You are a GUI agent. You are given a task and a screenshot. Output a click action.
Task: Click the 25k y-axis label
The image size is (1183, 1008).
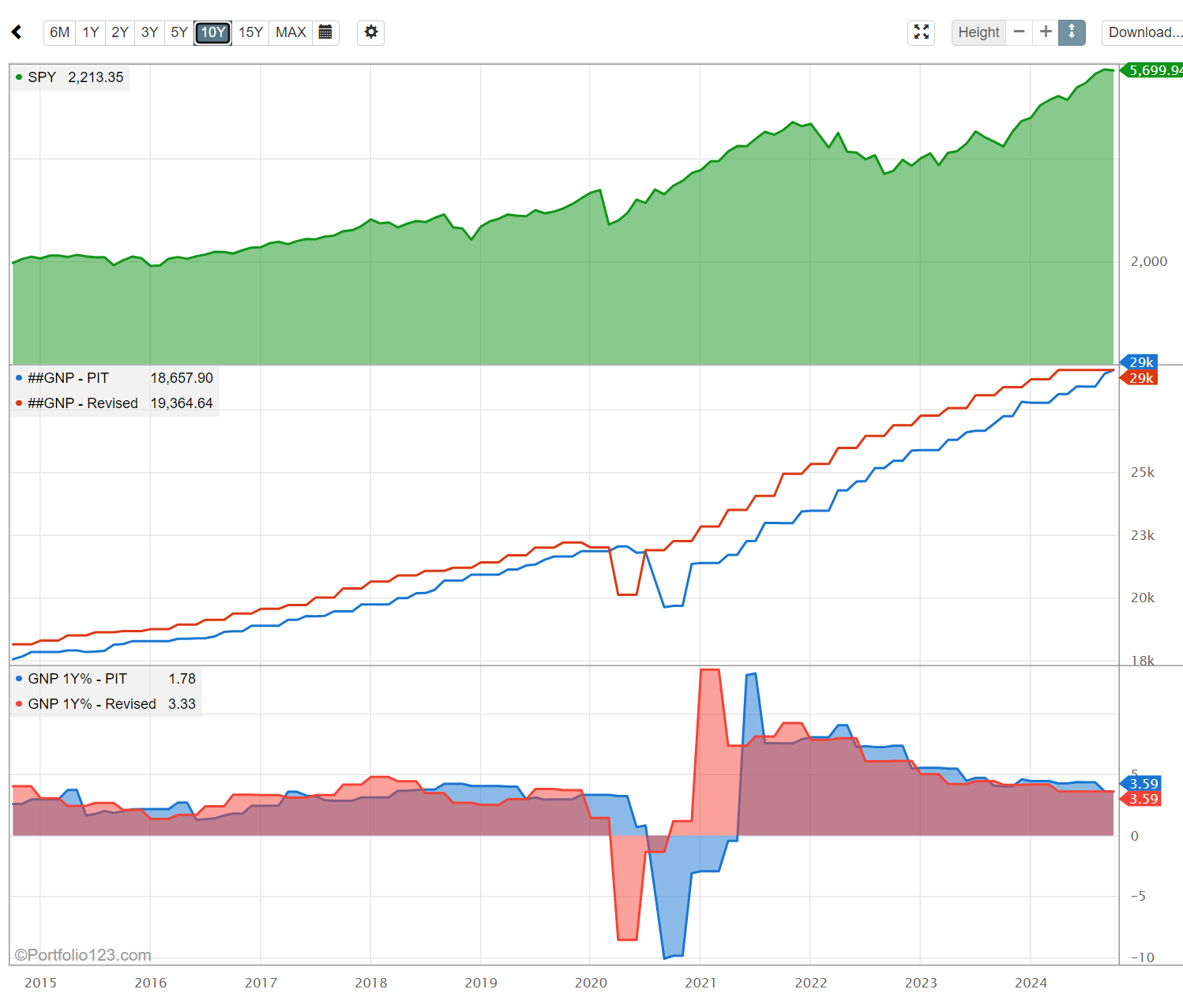tap(1143, 472)
